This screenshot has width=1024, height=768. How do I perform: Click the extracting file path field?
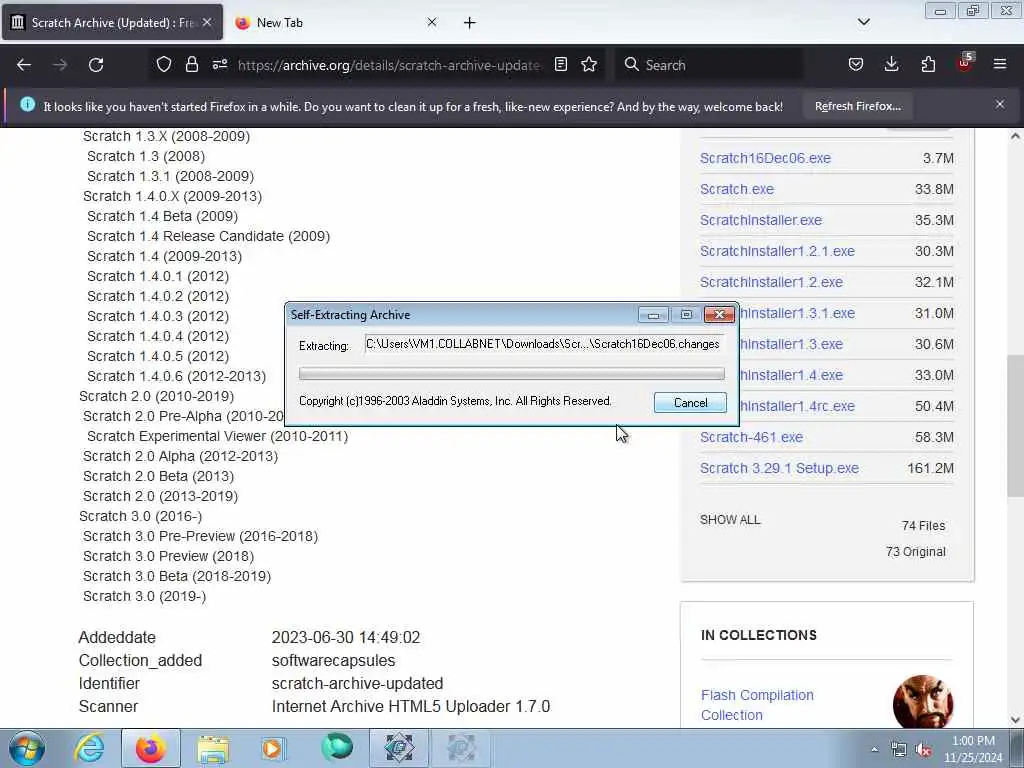(544, 344)
